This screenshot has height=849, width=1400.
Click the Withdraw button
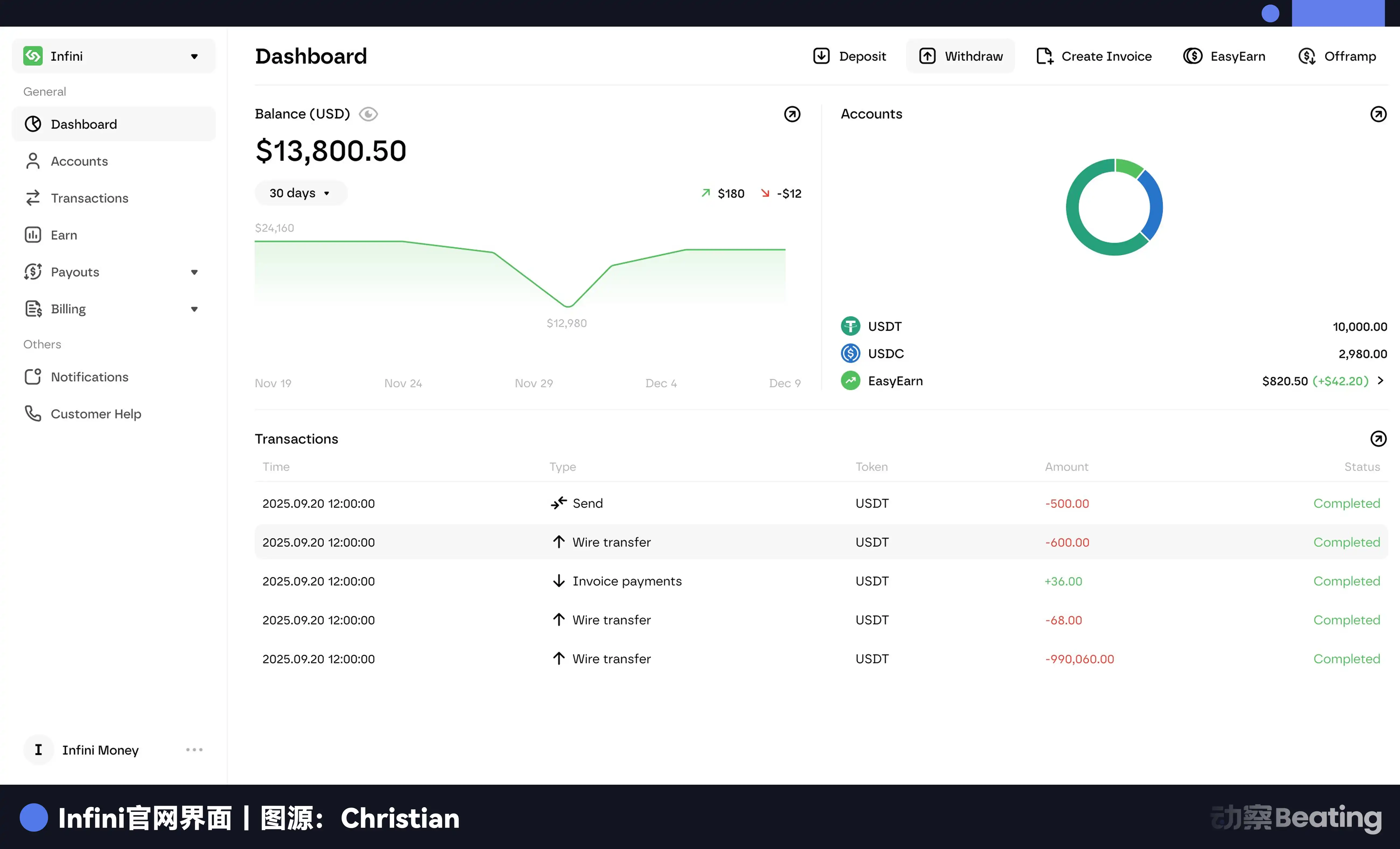coord(960,56)
